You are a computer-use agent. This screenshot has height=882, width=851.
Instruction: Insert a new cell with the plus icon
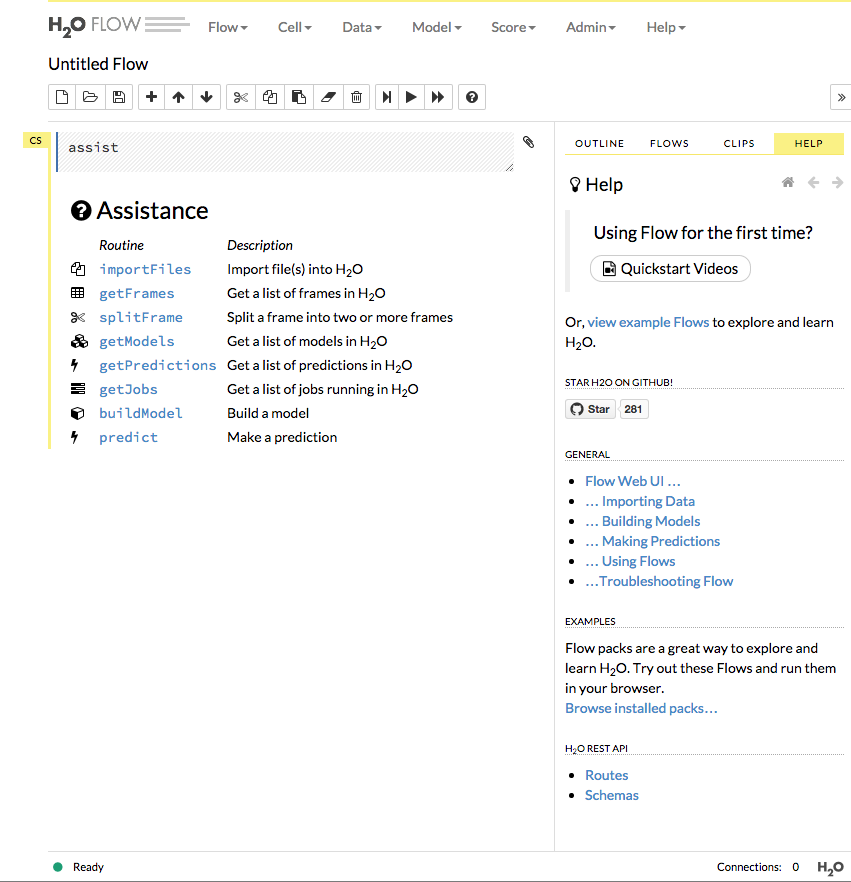(x=151, y=97)
